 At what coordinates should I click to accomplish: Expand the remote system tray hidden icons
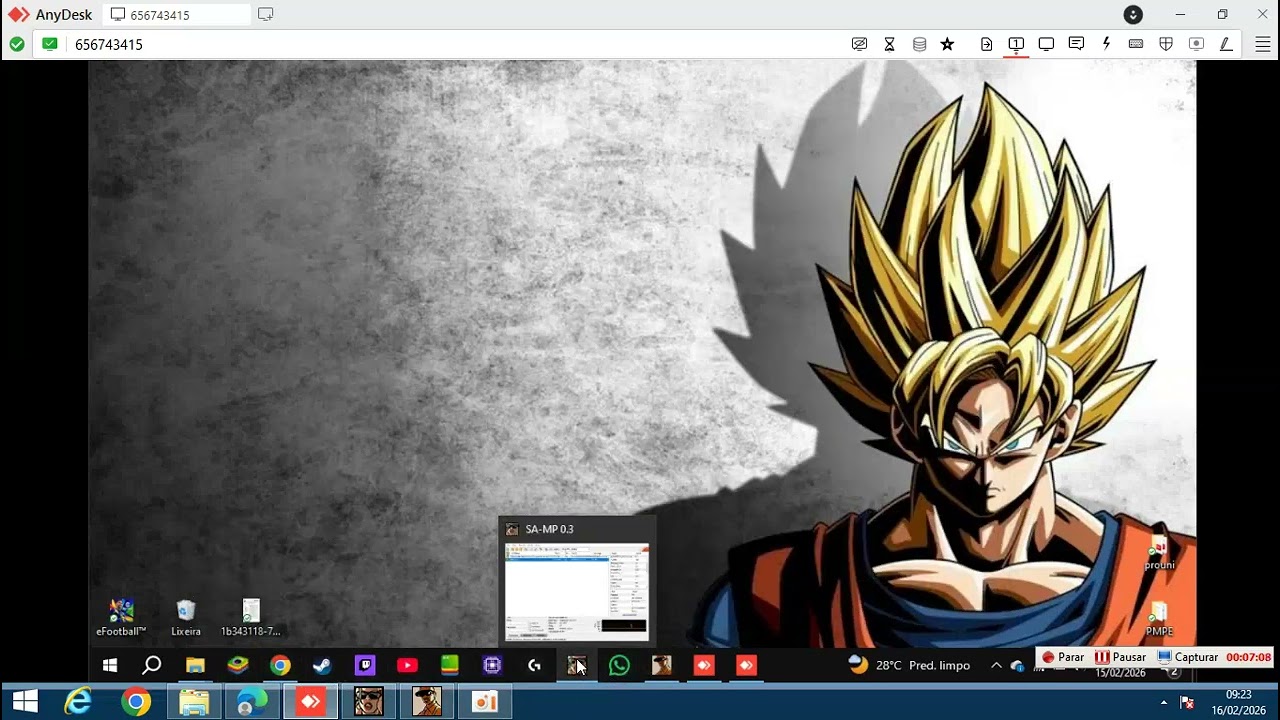tap(996, 665)
